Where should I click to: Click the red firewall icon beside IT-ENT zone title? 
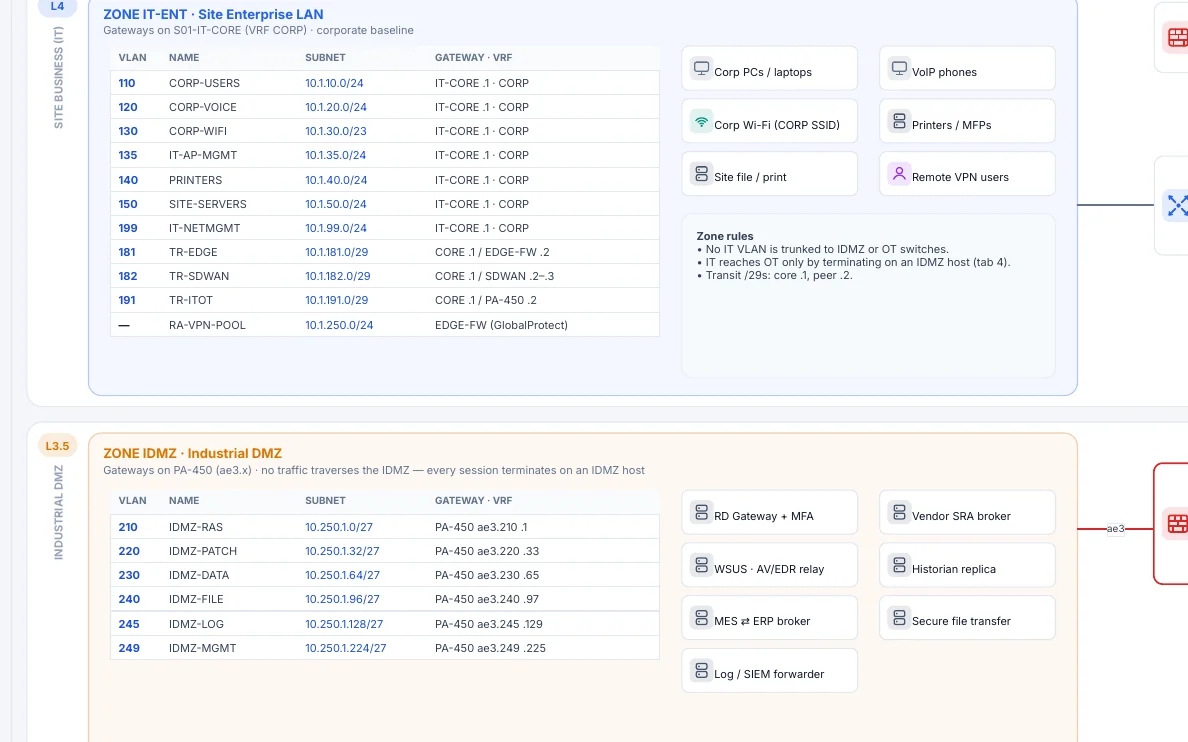click(x=1177, y=37)
